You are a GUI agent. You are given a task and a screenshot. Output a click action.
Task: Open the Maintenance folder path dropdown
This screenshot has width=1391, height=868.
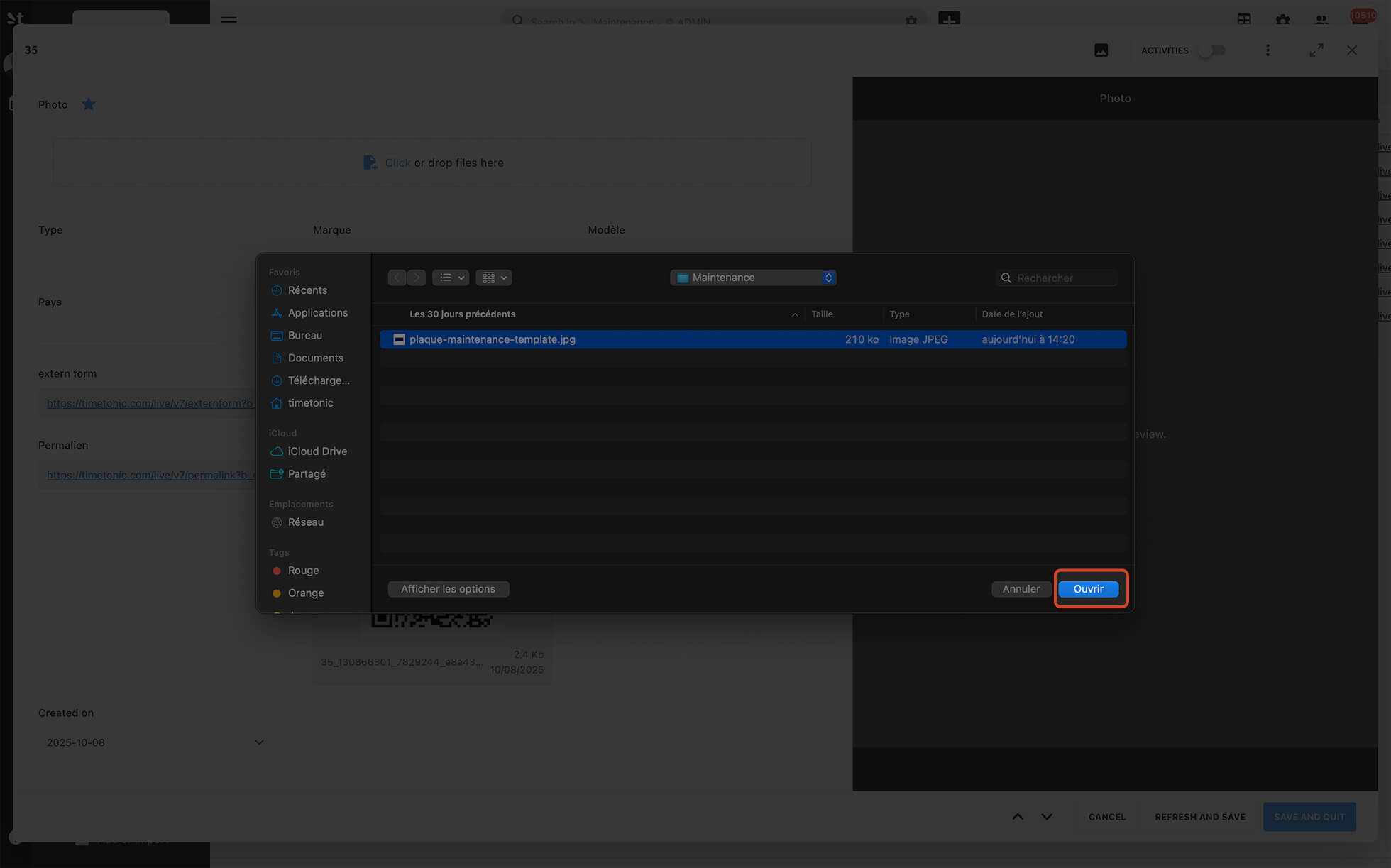point(753,278)
